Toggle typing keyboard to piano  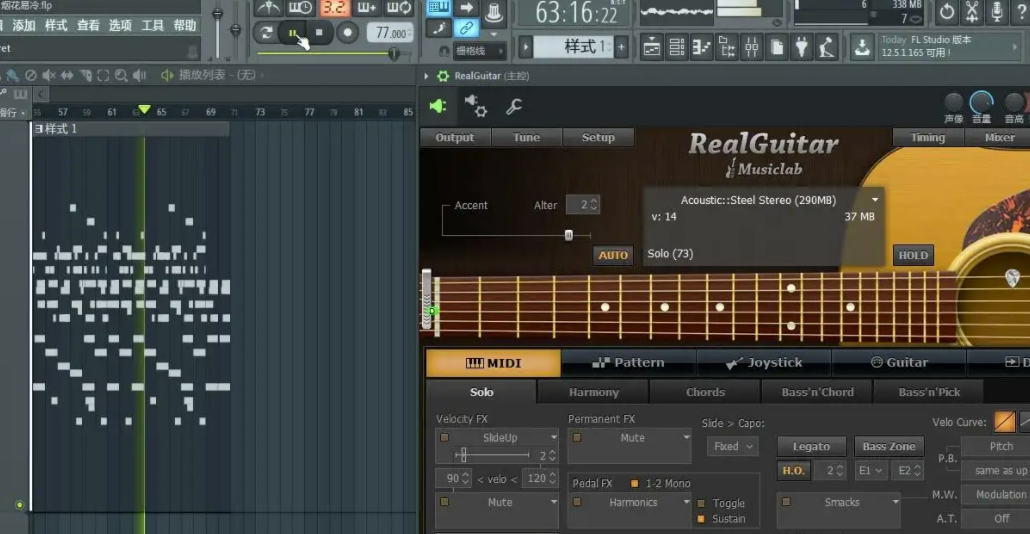pyautogui.click(x=438, y=8)
